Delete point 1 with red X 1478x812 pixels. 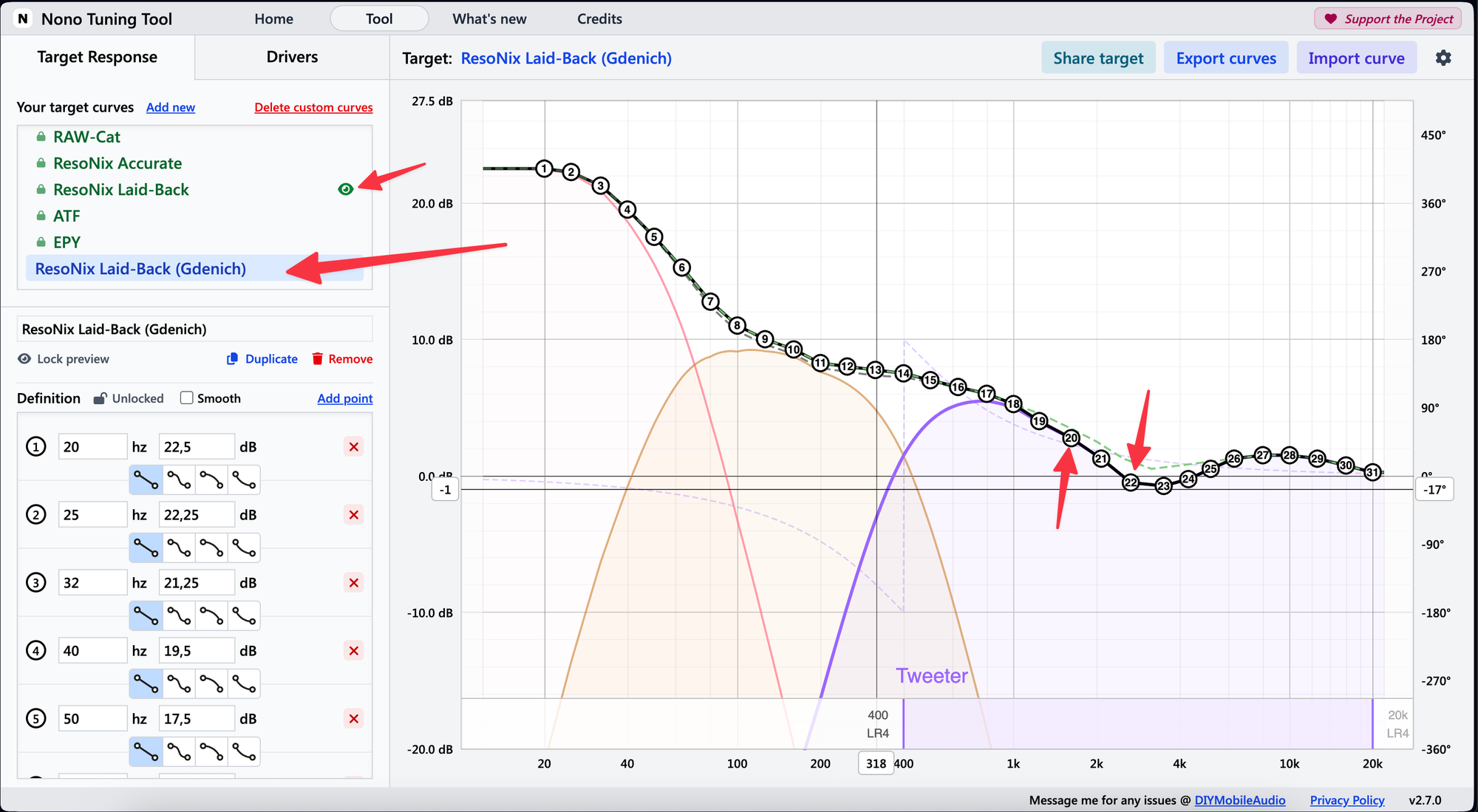click(354, 447)
